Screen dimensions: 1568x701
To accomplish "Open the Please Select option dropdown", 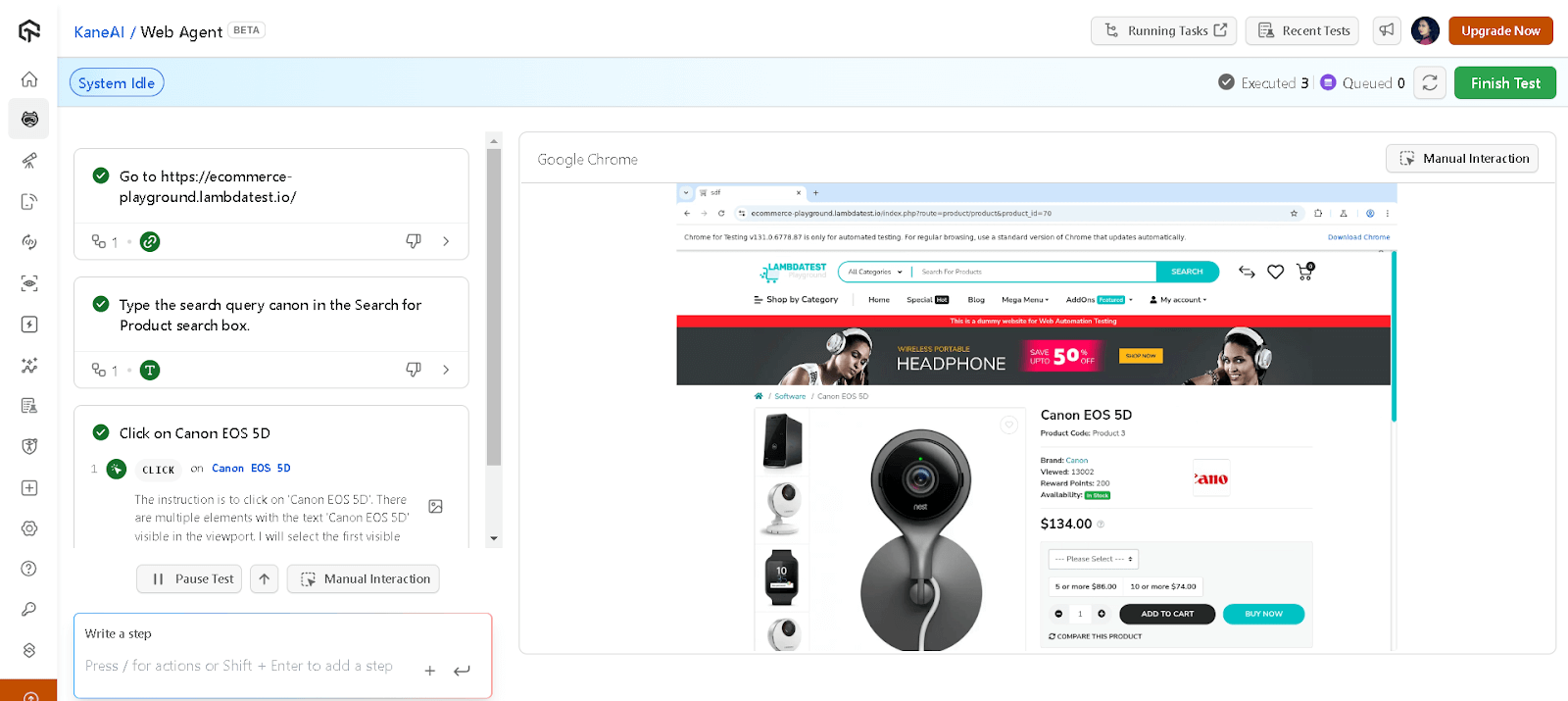I will click(1094, 559).
